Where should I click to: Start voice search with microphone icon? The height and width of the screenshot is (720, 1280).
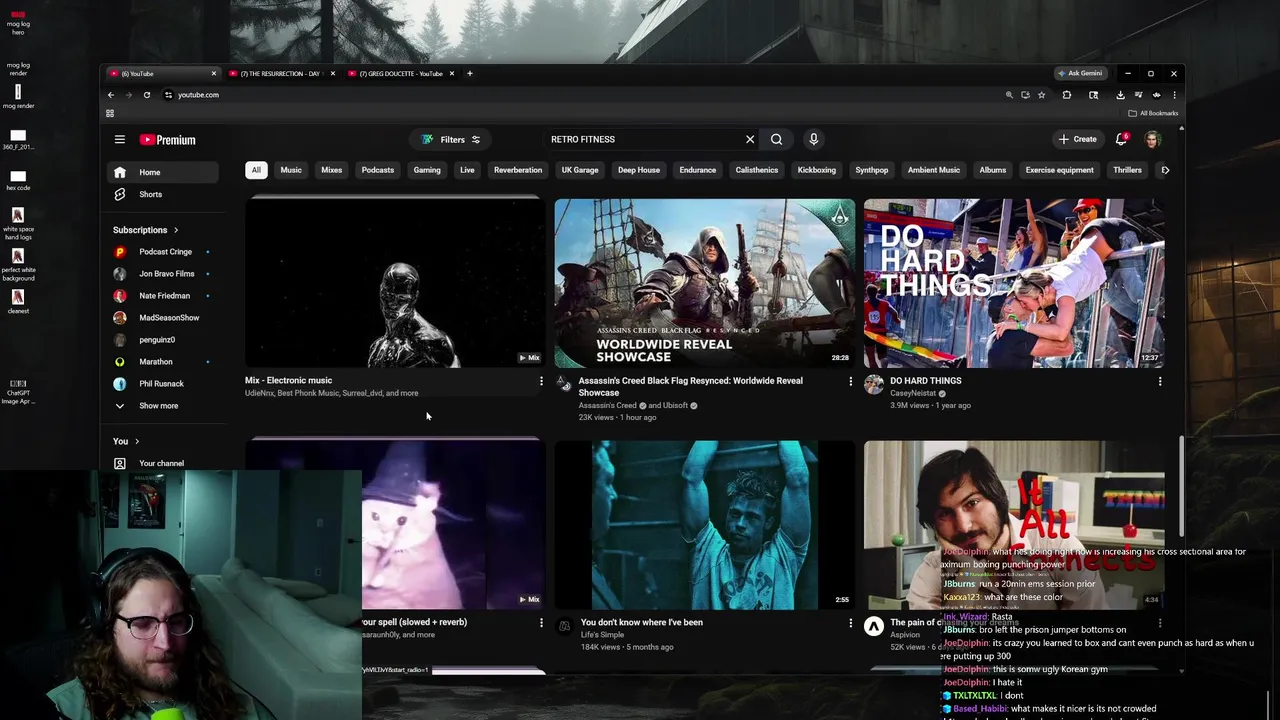click(x=813, y=139)
